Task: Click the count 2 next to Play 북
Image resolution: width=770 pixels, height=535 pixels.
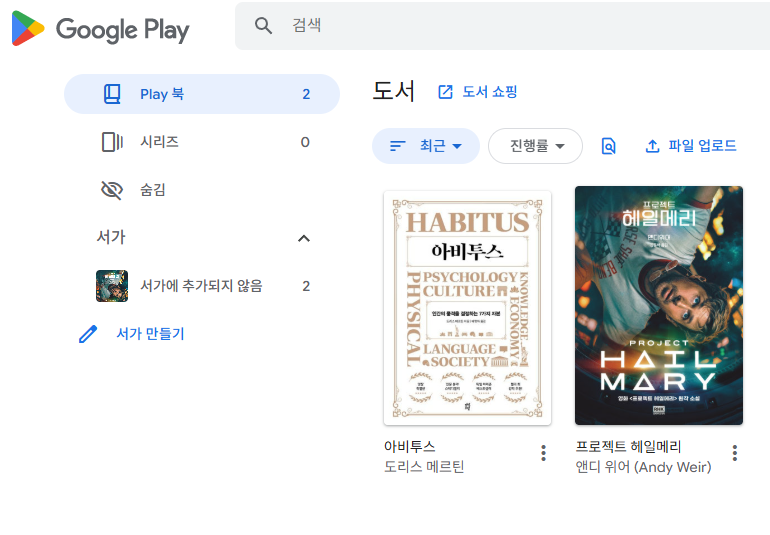Action: tap(306, 94)
